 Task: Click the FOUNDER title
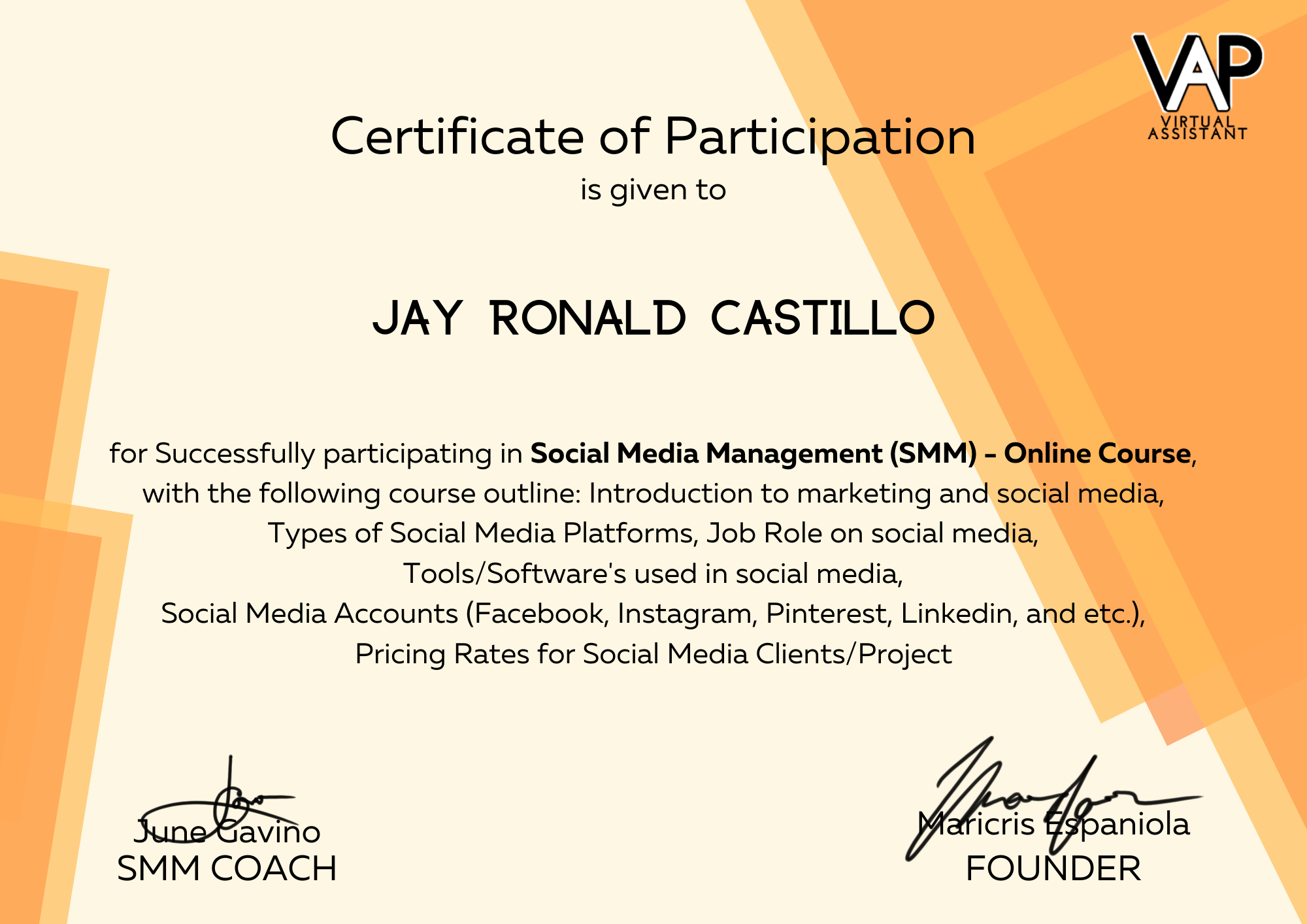1053,868
